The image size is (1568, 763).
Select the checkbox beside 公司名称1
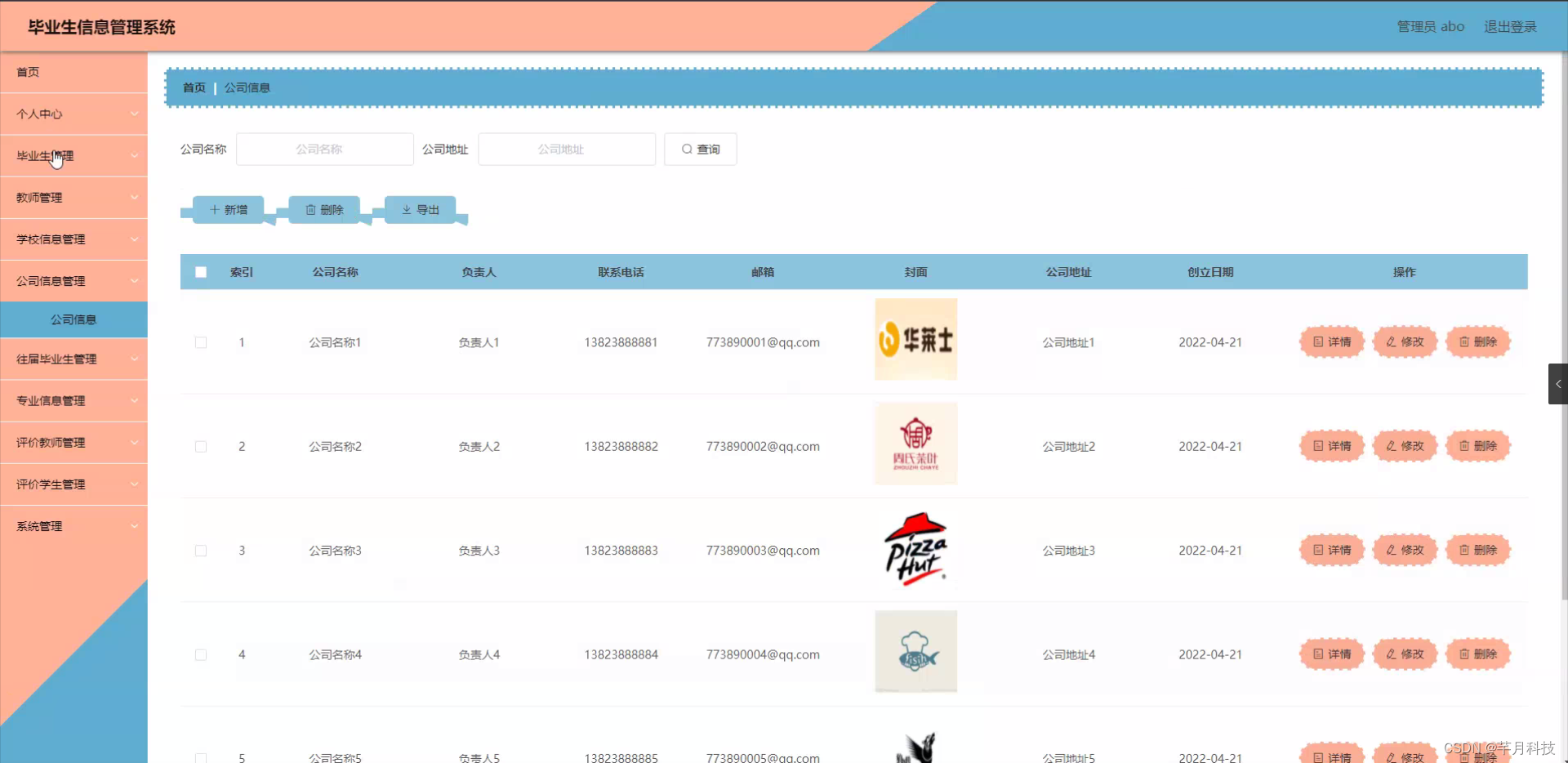201,342
